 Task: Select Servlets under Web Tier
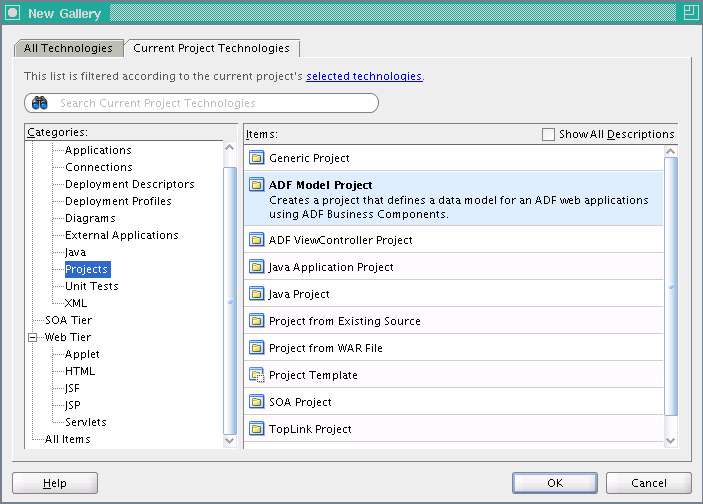[86, 422]
